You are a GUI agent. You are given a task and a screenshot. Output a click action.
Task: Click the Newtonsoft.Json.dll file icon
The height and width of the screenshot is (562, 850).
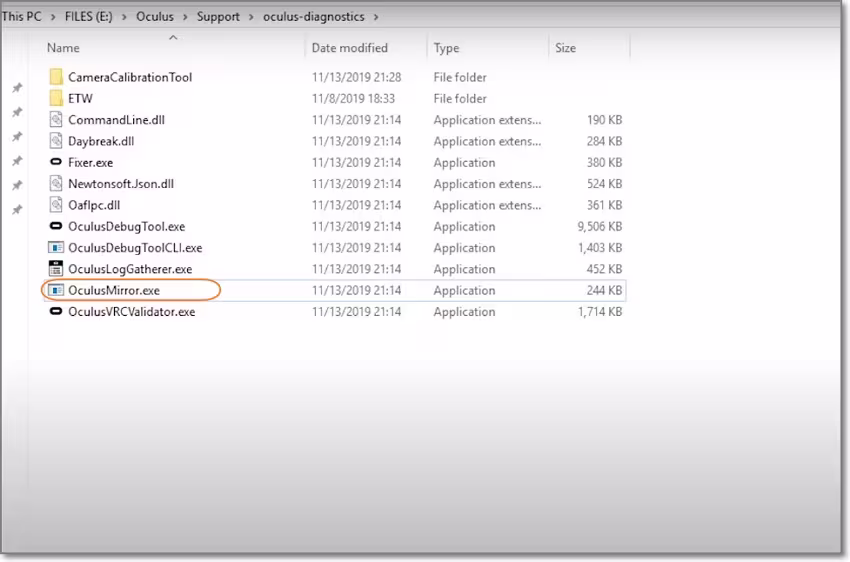[x=56, y=183]
